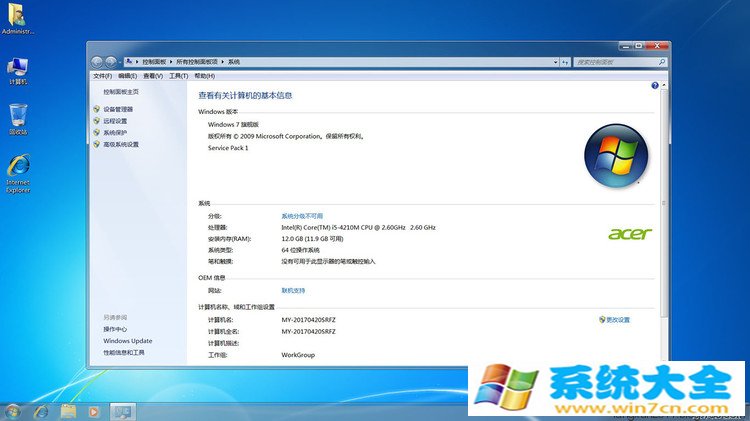
Task: Click the shield icon beside 更改设置
Action: (602, 320)
